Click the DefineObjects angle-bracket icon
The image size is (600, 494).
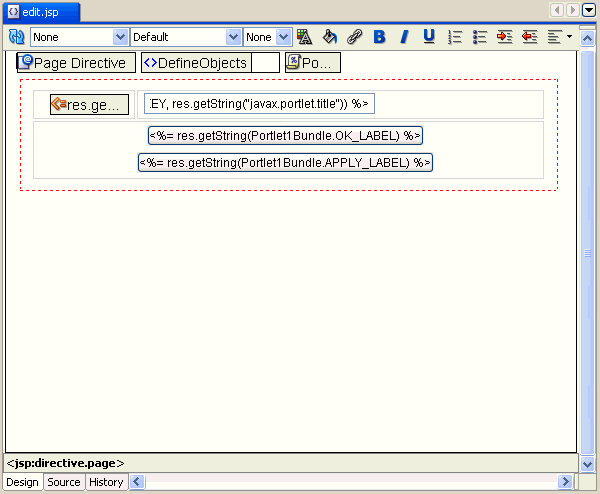[x=150, y=62]
